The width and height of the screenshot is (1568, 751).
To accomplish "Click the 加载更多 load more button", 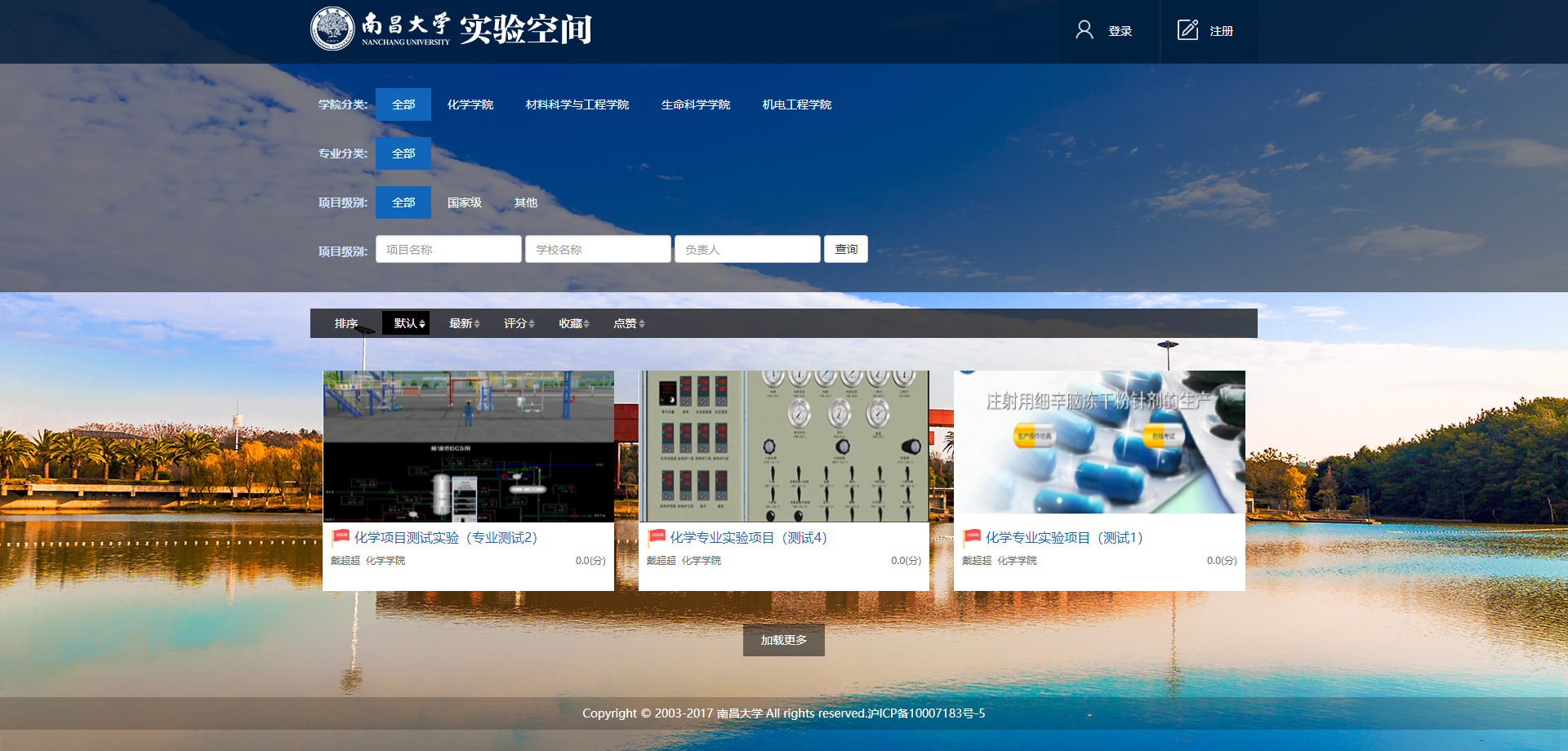I will [x=783, y=640].
